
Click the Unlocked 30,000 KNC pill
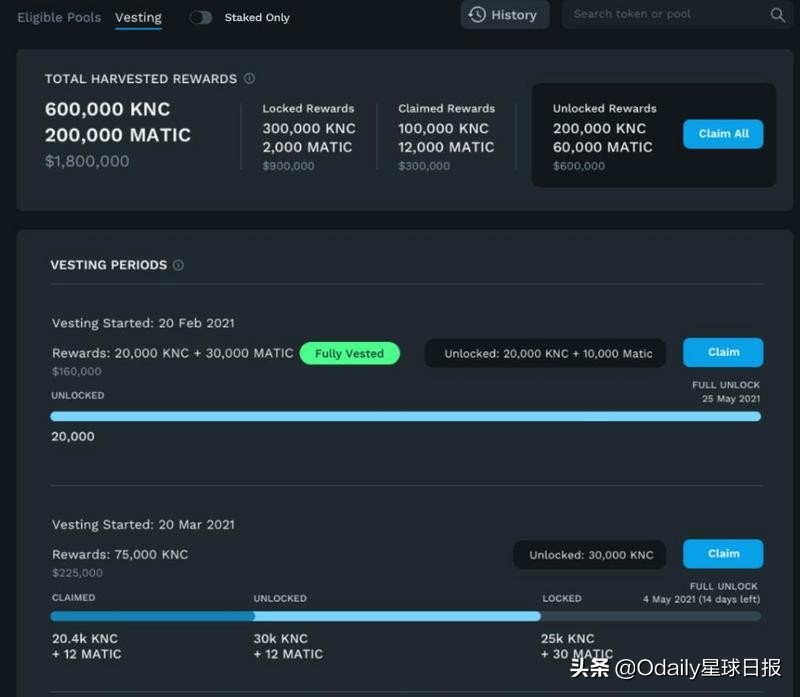[x=589, y=554]
